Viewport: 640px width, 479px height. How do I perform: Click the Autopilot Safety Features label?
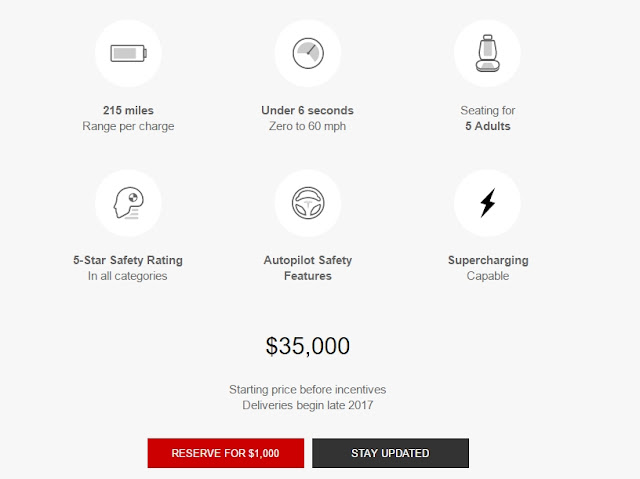[308, 268]
